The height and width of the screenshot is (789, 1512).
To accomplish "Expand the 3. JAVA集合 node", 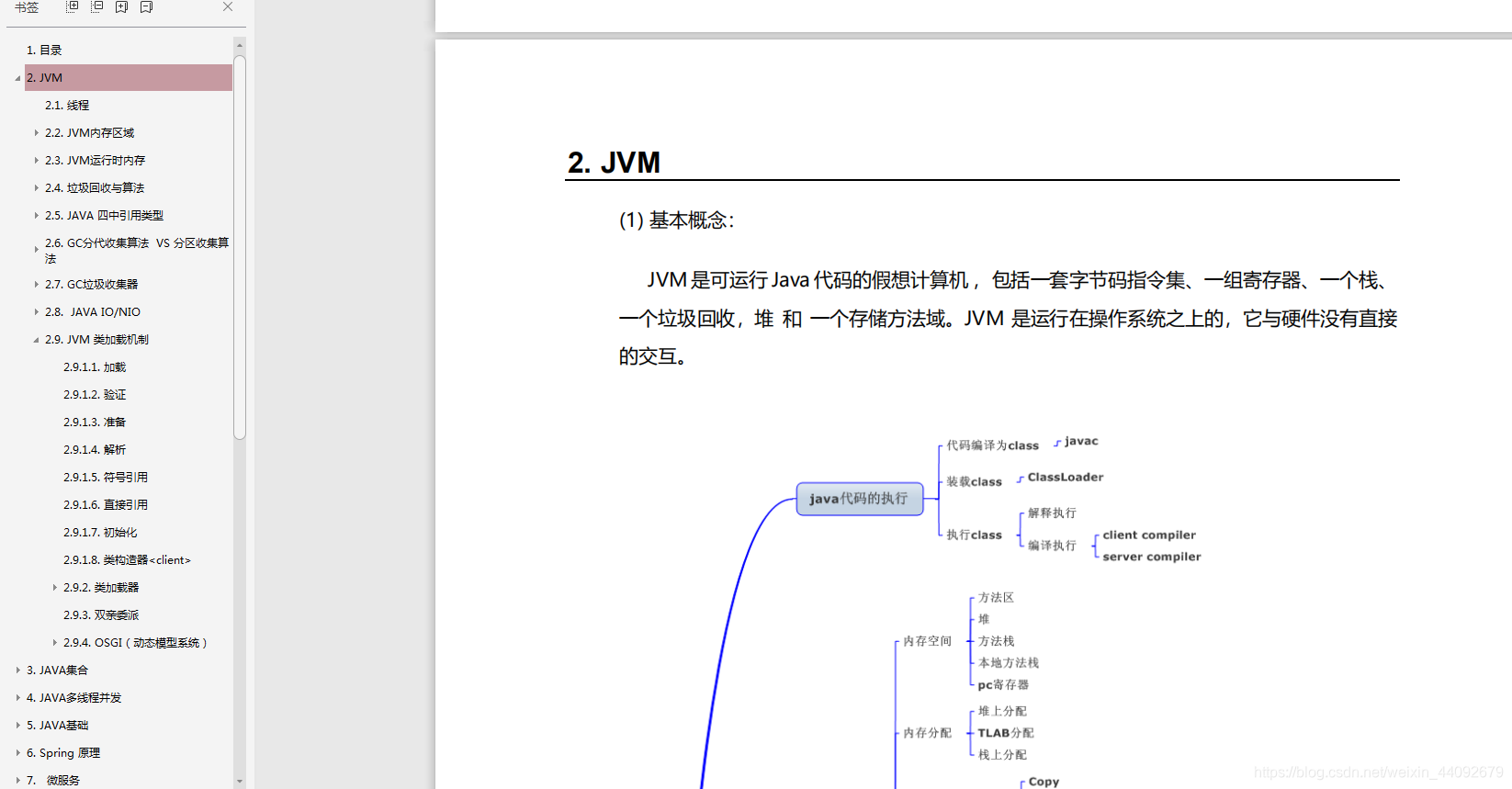I will click(x=17, y=671).
